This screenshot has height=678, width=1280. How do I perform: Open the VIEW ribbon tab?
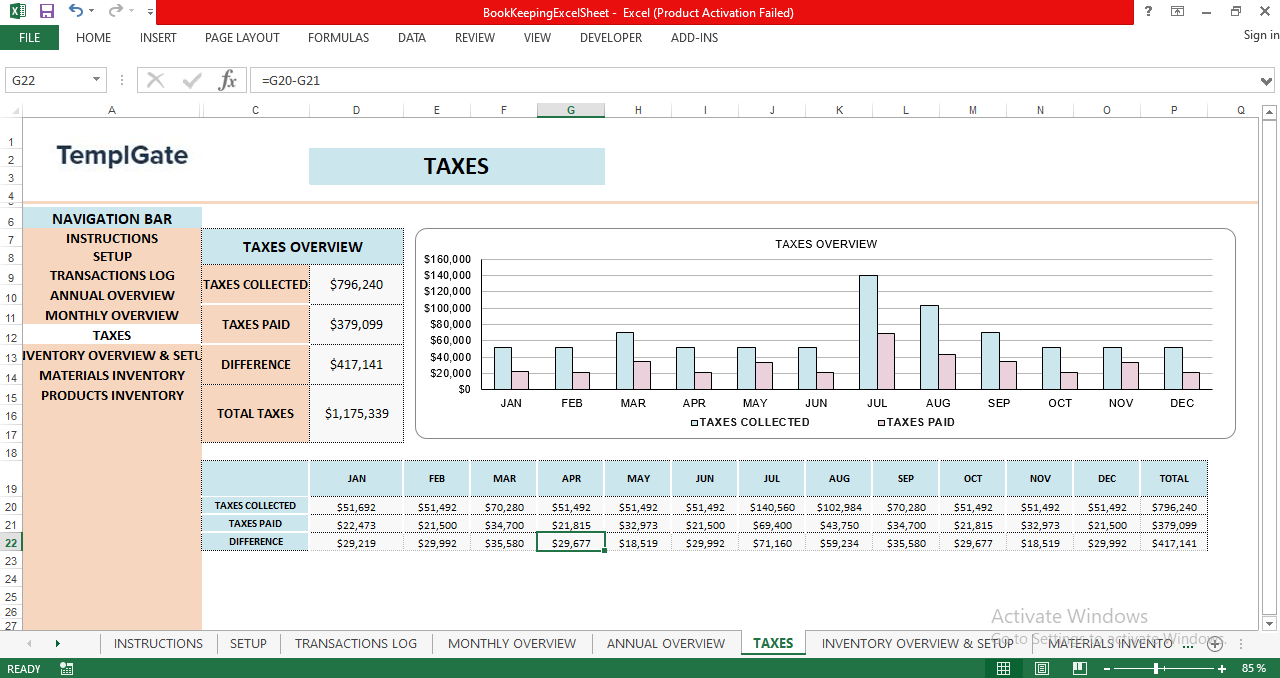coord(537,38)
